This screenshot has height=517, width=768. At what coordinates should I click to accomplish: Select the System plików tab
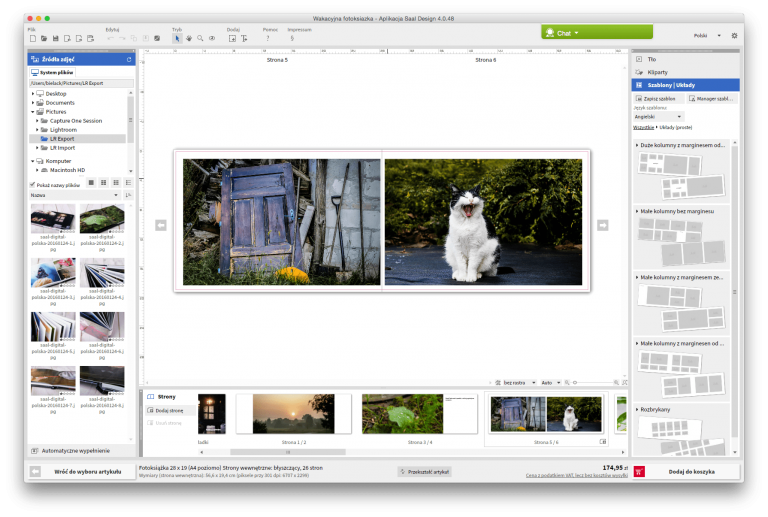pyautogui.click(x=52, y=72)
